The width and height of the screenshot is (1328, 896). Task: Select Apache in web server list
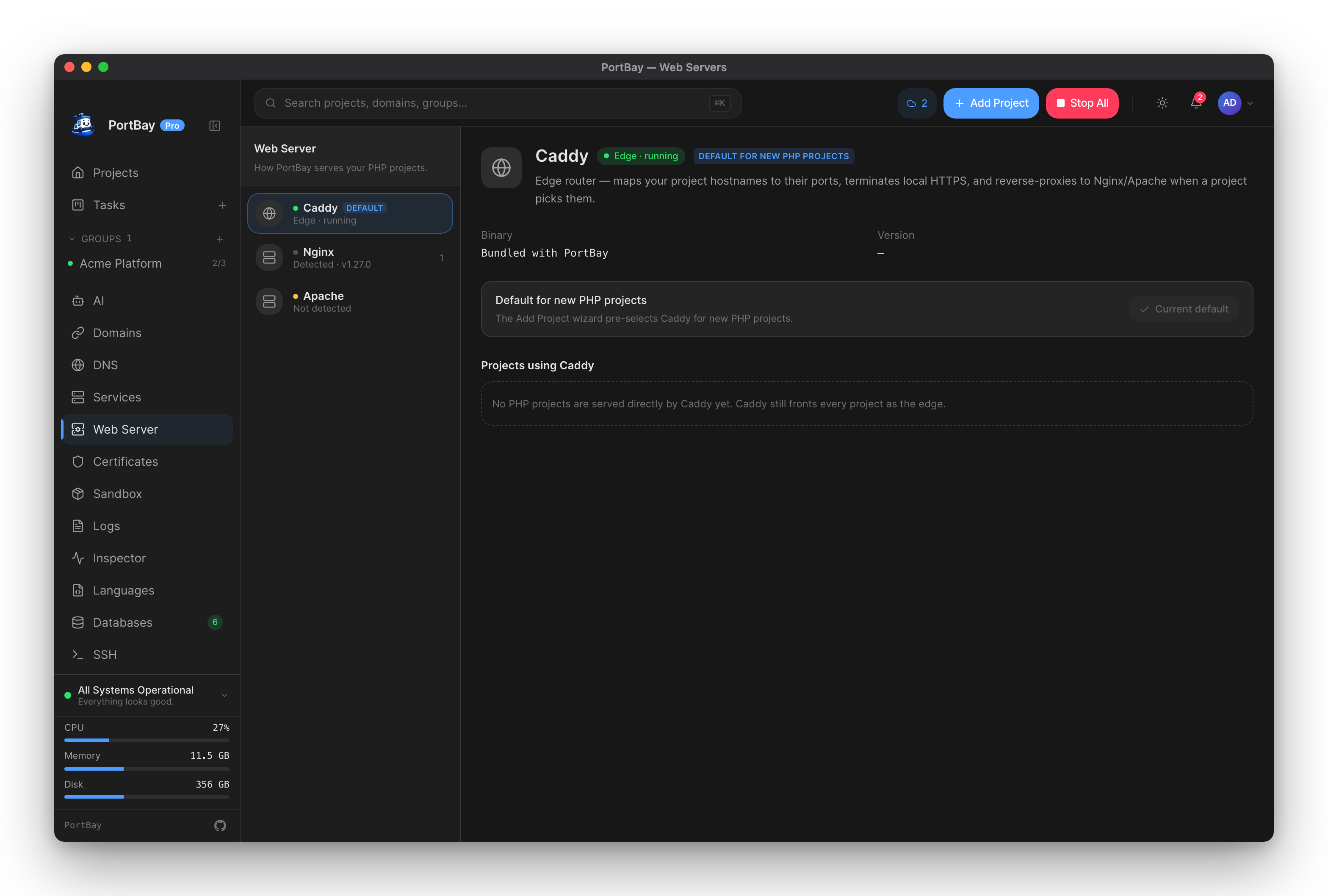click(x=350, y=302)
